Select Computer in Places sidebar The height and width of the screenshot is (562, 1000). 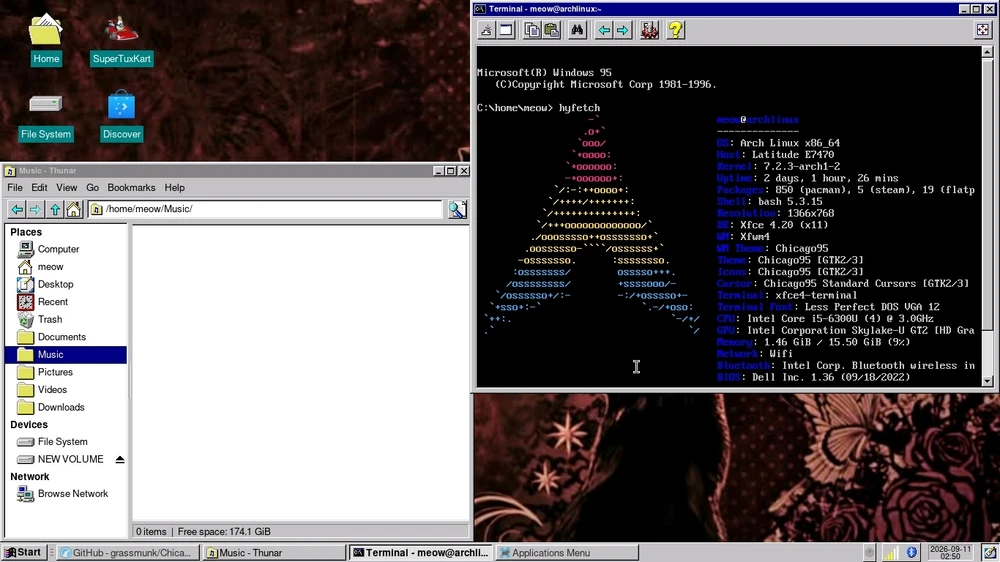pyautogui.click(x=66, y=249)
